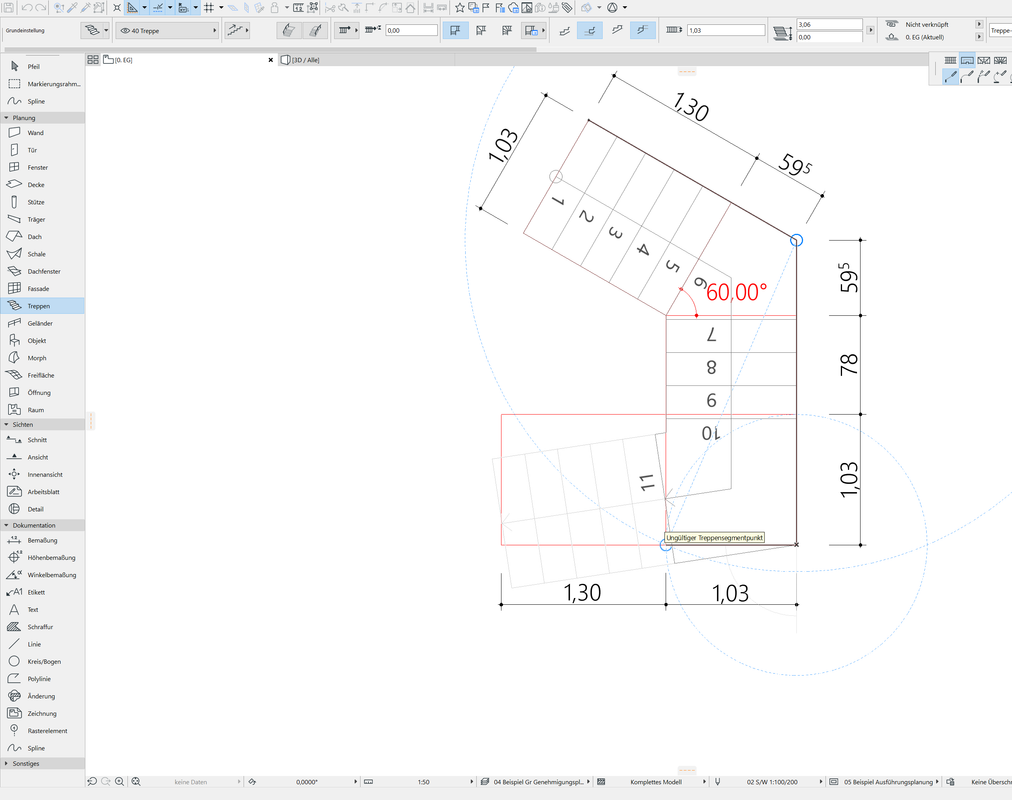Viewport: 1012px width, 800px height.
Task: Open the 40 Treppe layer dropdown
Action: (168, 30)
